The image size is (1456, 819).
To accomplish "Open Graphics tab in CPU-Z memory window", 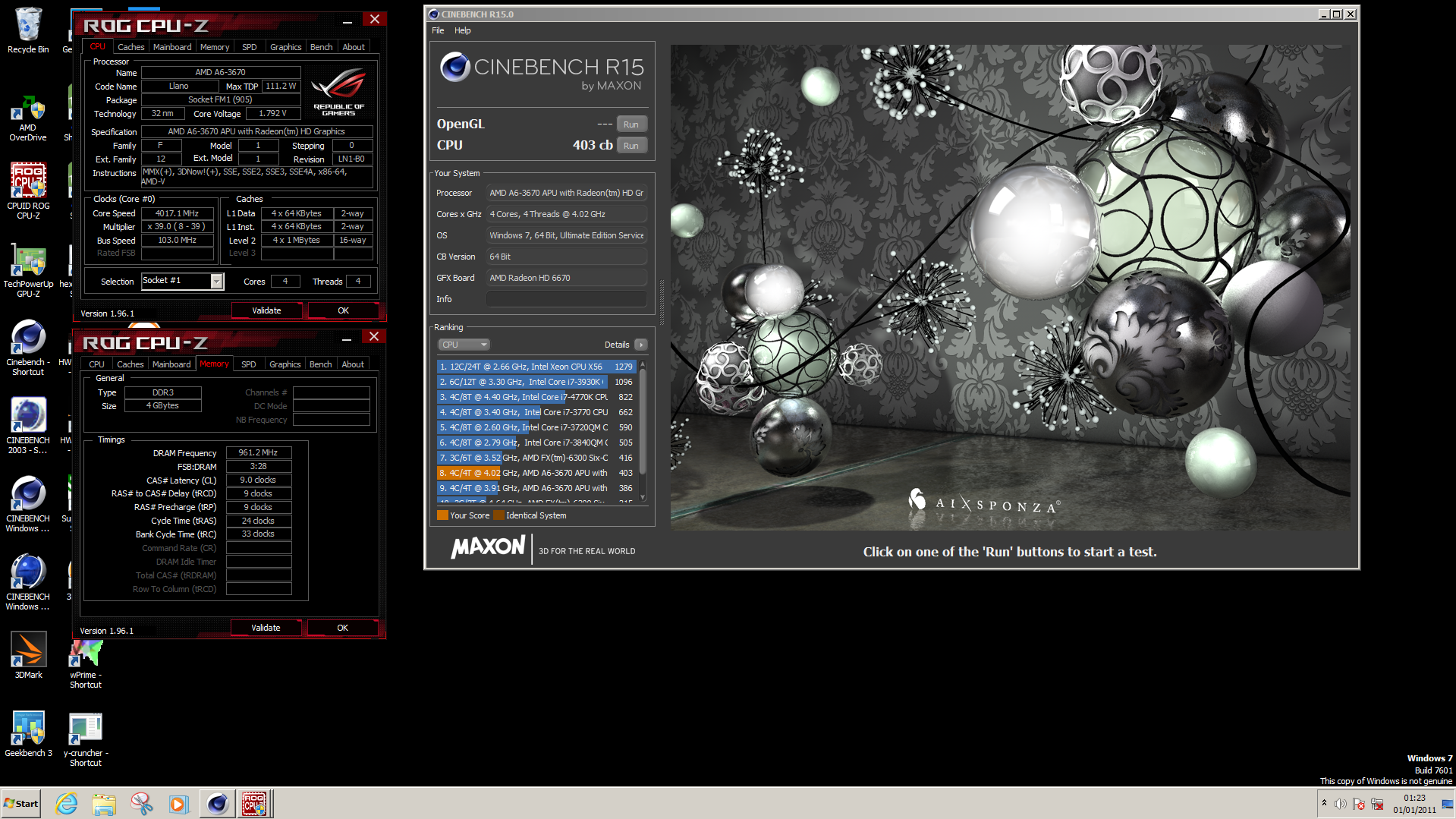I will (285, 364).
